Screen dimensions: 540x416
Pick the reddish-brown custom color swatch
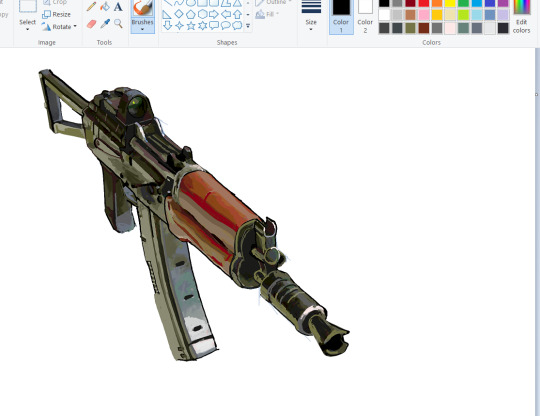click(x=424, y=28)
